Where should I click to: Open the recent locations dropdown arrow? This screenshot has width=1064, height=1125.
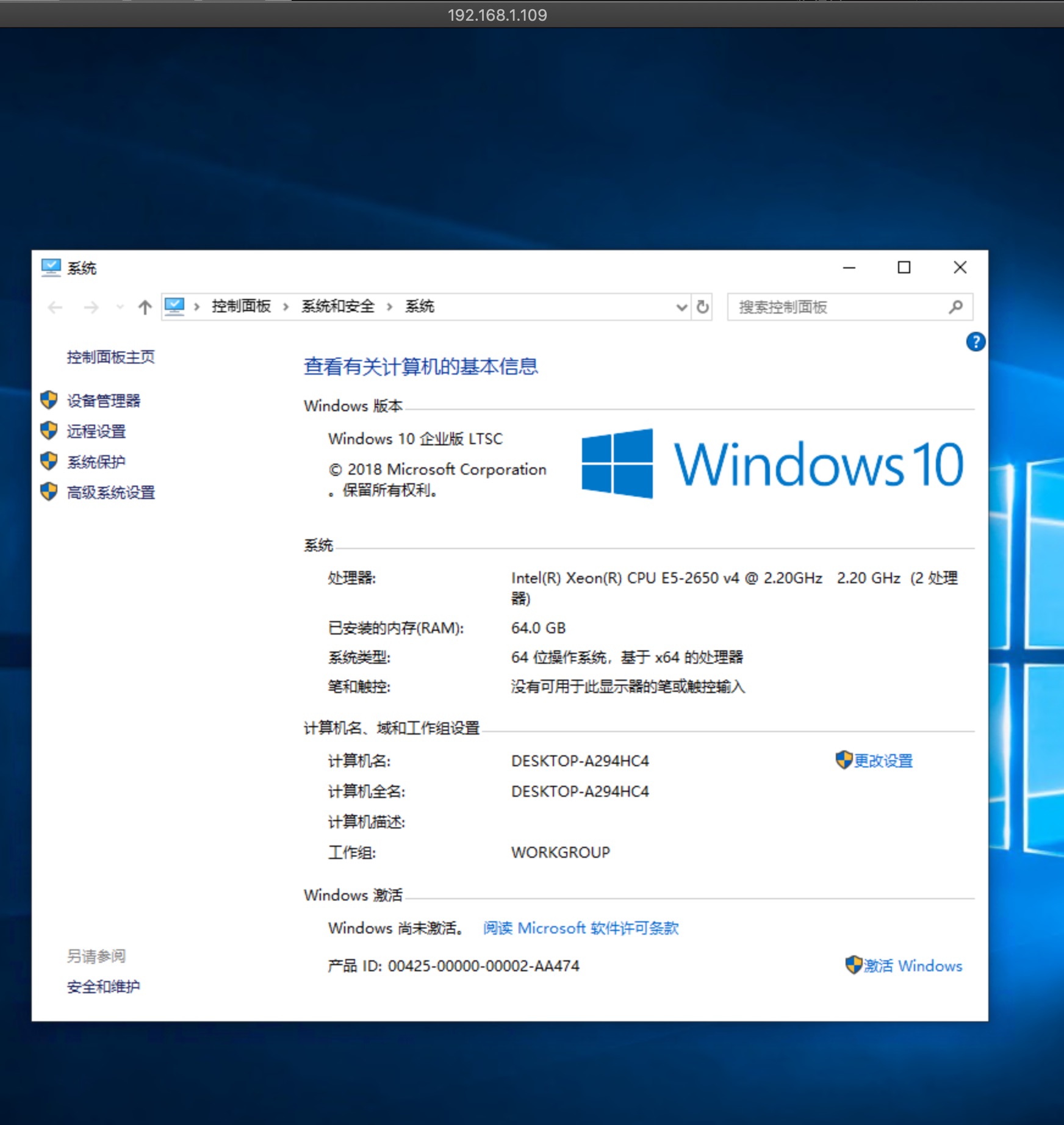coord(120,307)
